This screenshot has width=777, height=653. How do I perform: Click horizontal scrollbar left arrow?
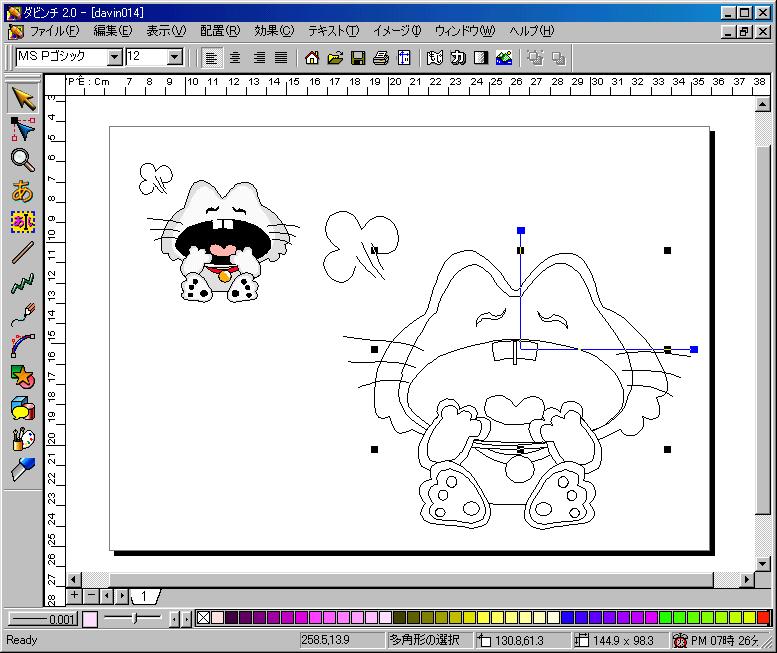tap(74, 579)
